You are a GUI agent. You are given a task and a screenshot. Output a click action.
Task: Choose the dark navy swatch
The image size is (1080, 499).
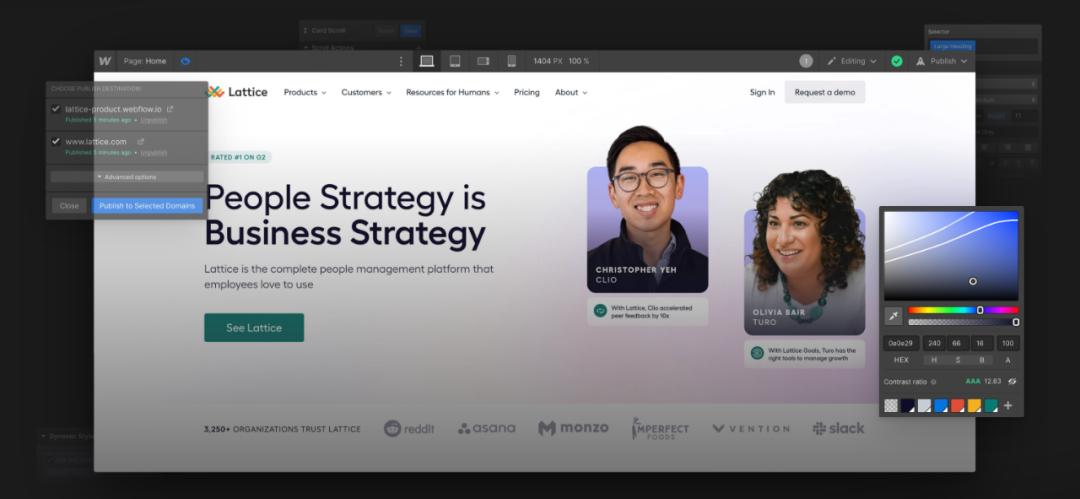coord(908,405)
